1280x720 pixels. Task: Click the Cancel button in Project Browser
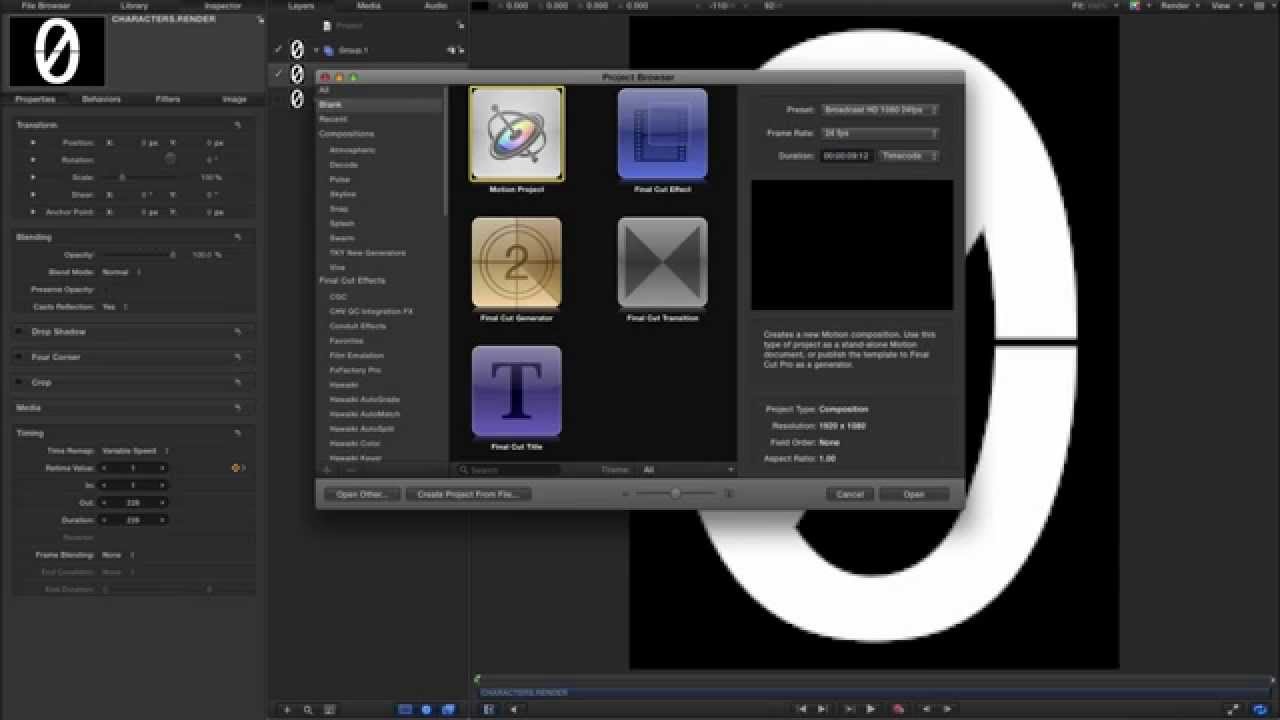(850, 494)
